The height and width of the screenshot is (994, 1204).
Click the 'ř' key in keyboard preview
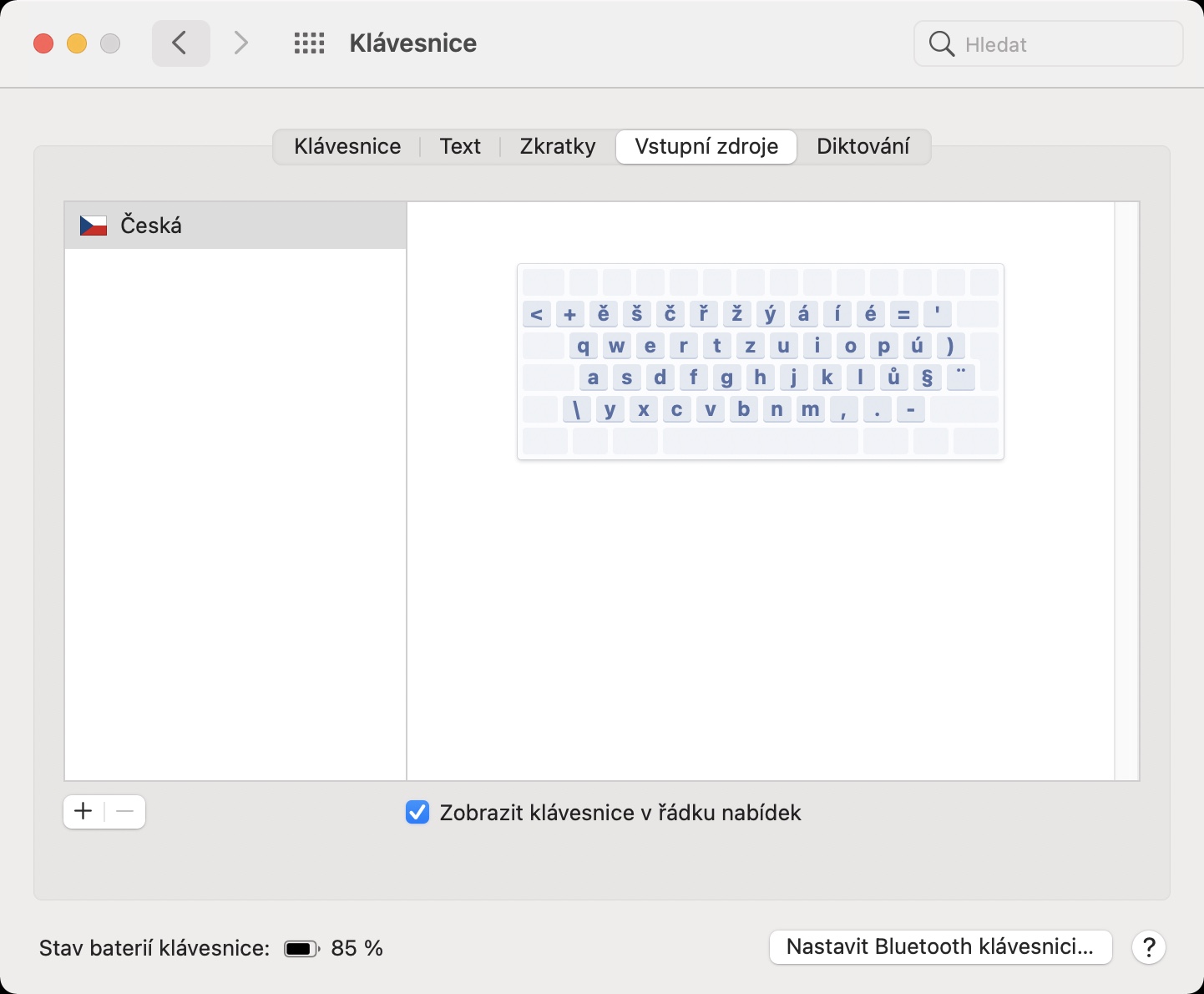pos(704,314)
